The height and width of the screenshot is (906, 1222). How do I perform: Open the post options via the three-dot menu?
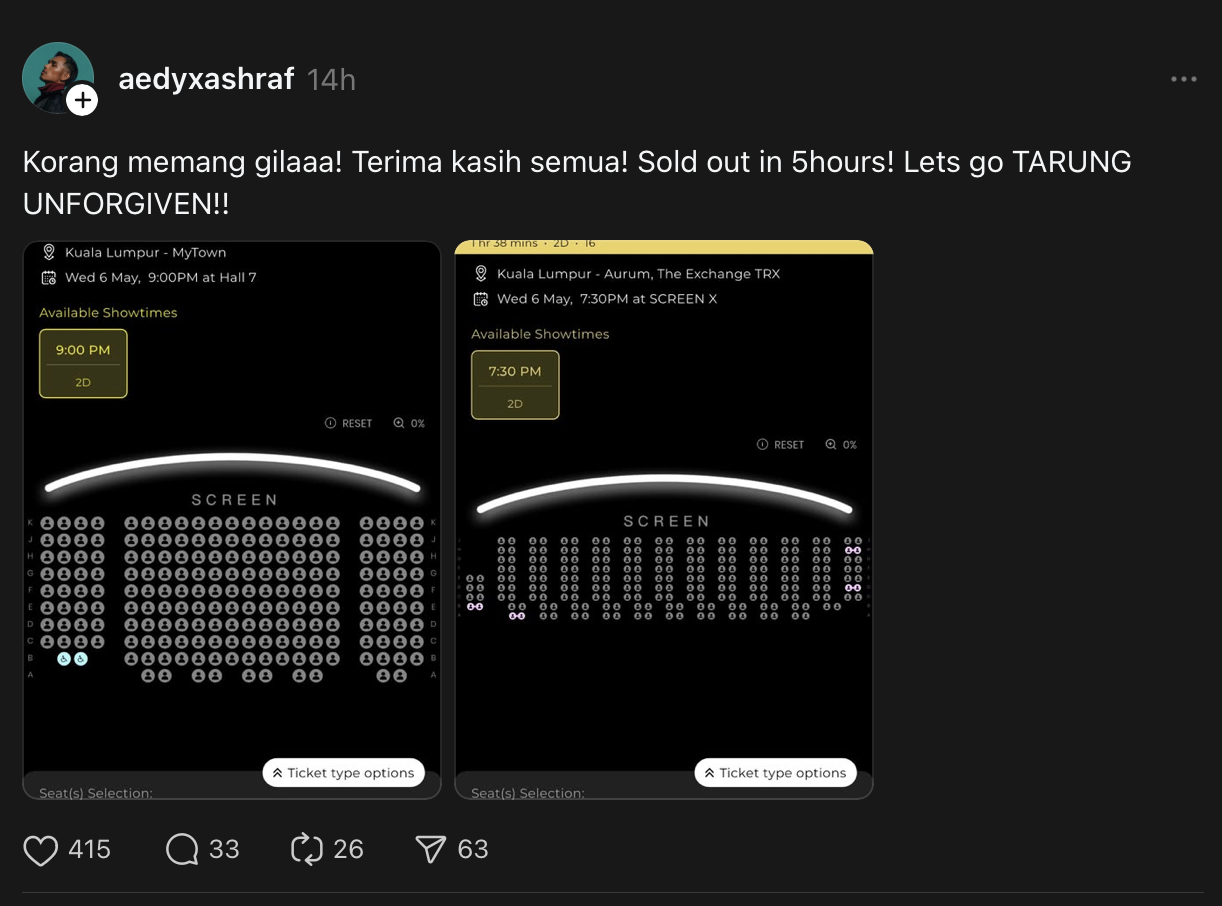(x=1183, y=78)
